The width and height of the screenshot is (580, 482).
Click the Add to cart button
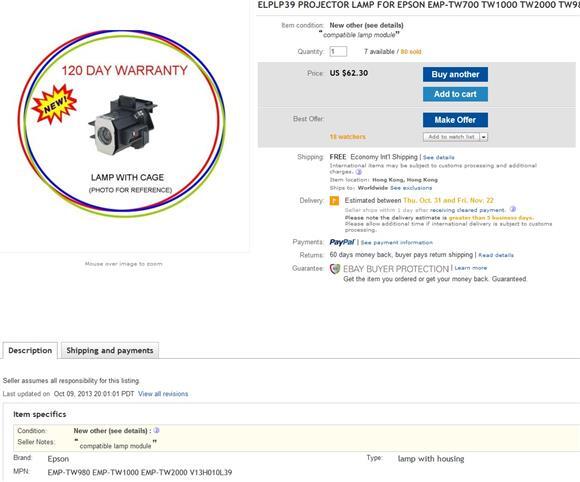455,94
